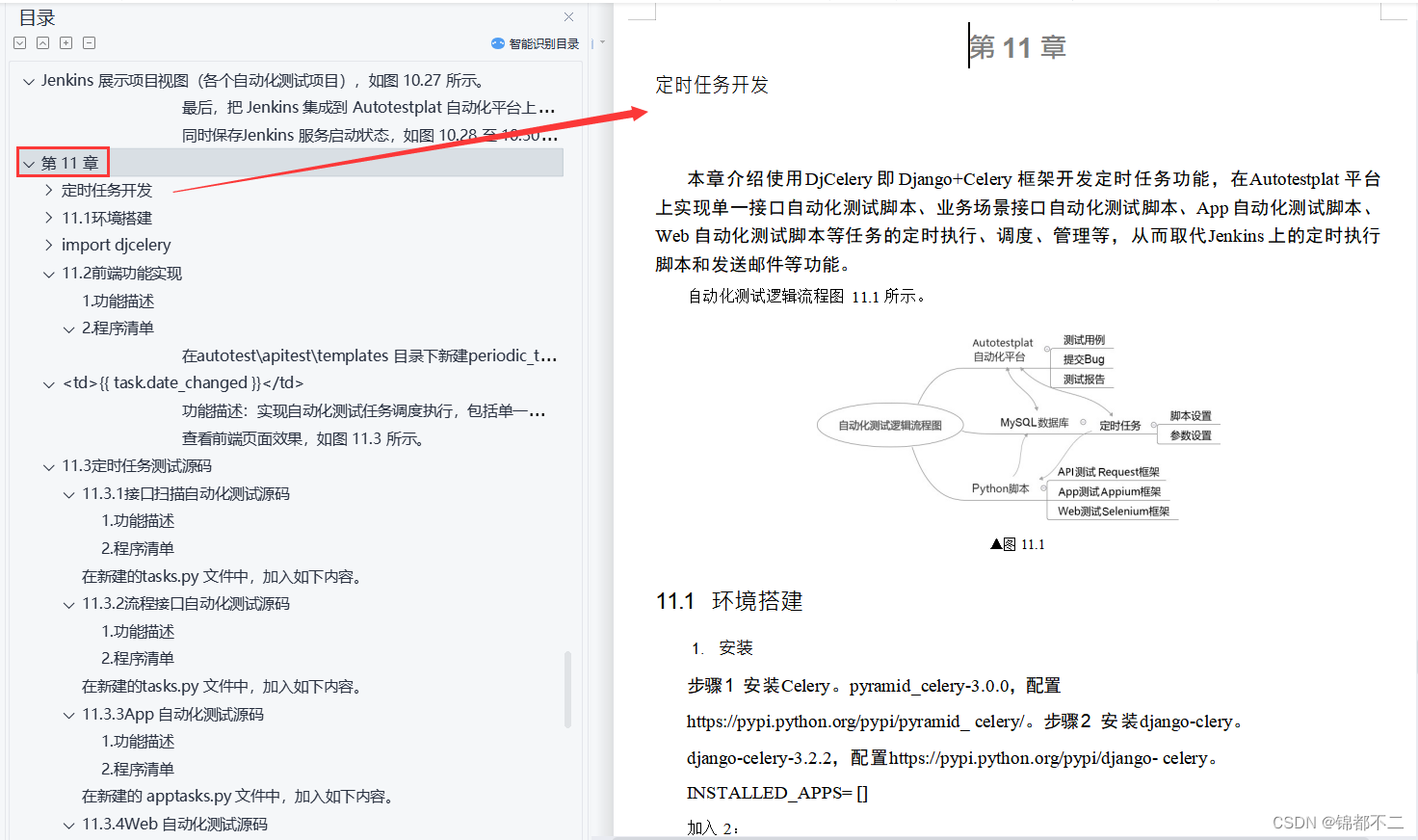Open 11.3.1接口扫描自动化测试源码 heading
The width and height of the screenshot is (1418, 840).
[186, 493]
